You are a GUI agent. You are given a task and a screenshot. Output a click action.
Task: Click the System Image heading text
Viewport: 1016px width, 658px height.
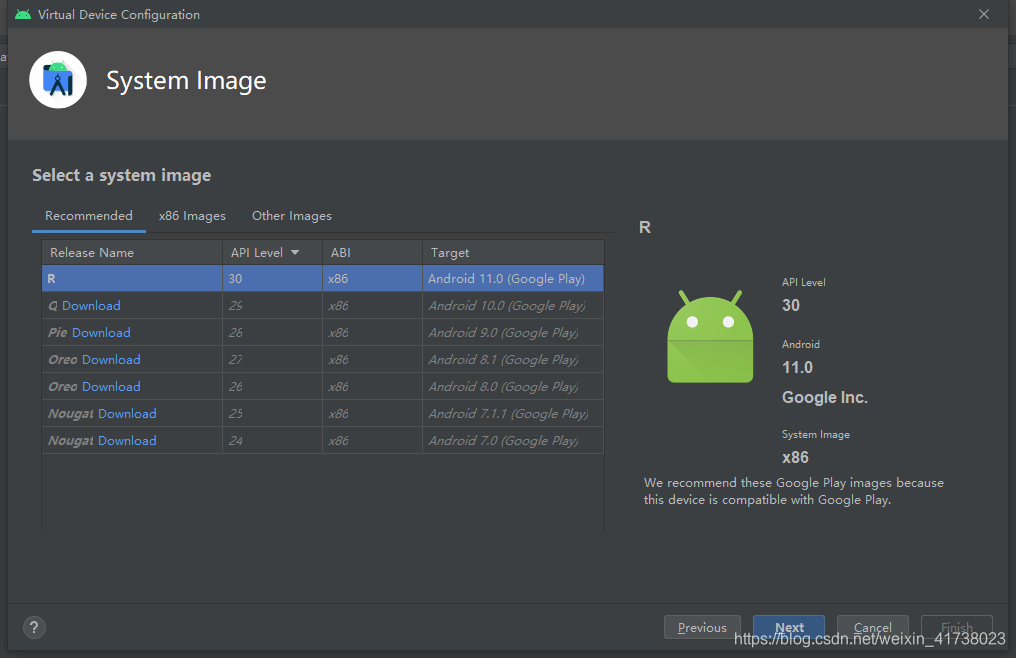pos(186,81)
